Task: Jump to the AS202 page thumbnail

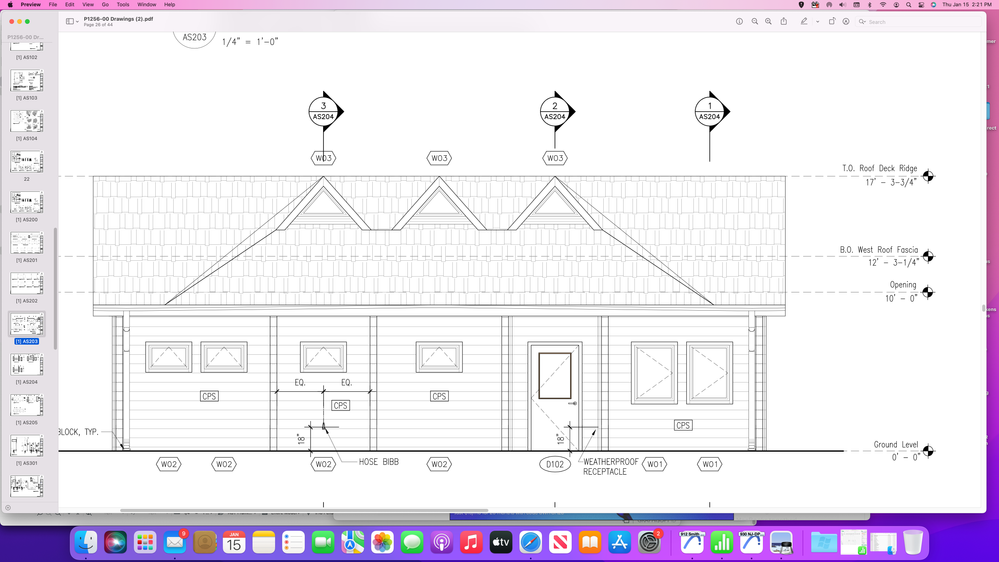Action: click(x=27, y=284)
